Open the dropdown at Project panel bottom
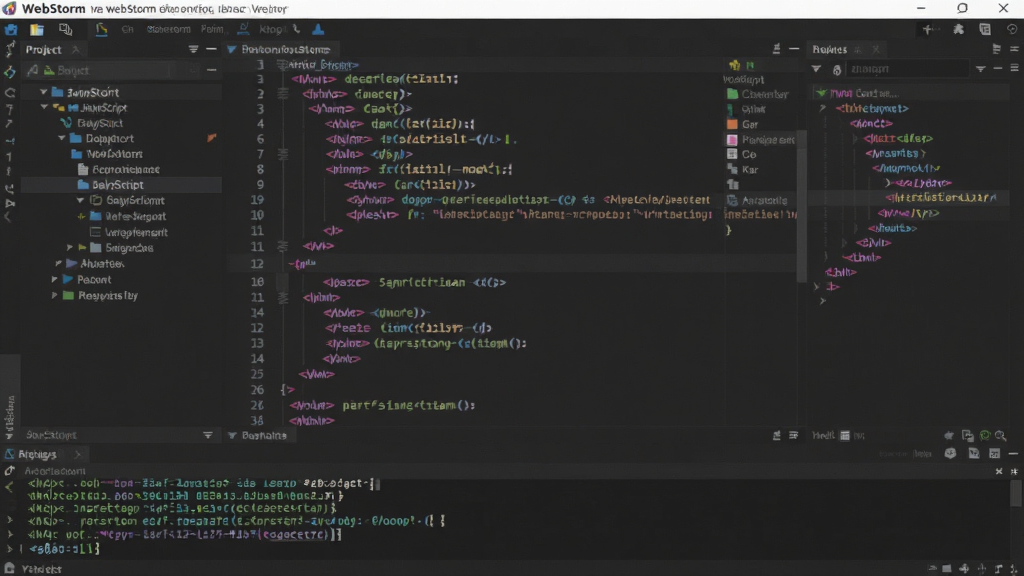Image resolution: width=1024 pixels, height=576 pixels. tap(207, 435)
